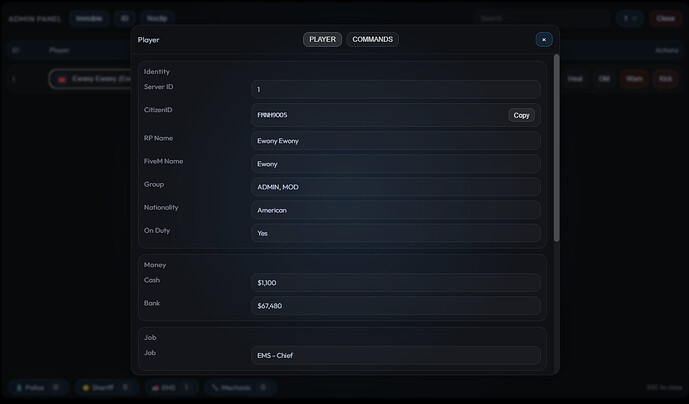Send a DM to the player
Image resolution: width=689 pixels, height=404 pixels.
(604, 79)
